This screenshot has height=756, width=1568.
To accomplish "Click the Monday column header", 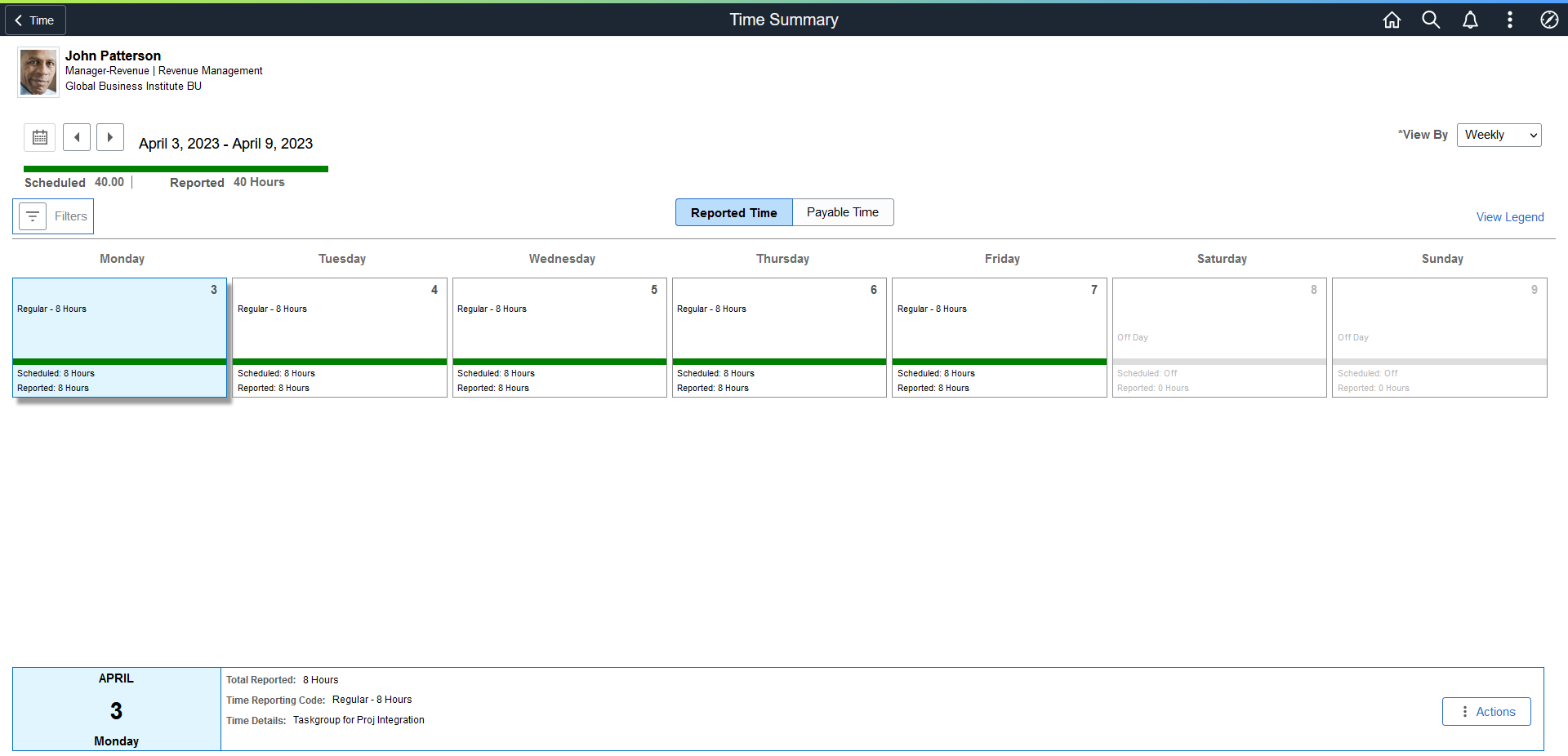I will click(122, 259).
